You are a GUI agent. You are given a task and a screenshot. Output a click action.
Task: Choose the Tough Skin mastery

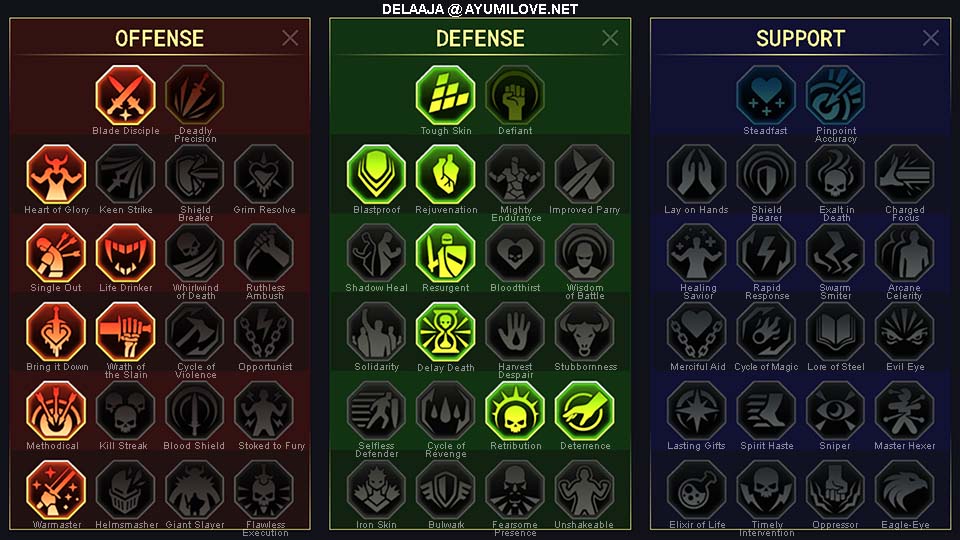pyautogui.click(x=445, y=95)
